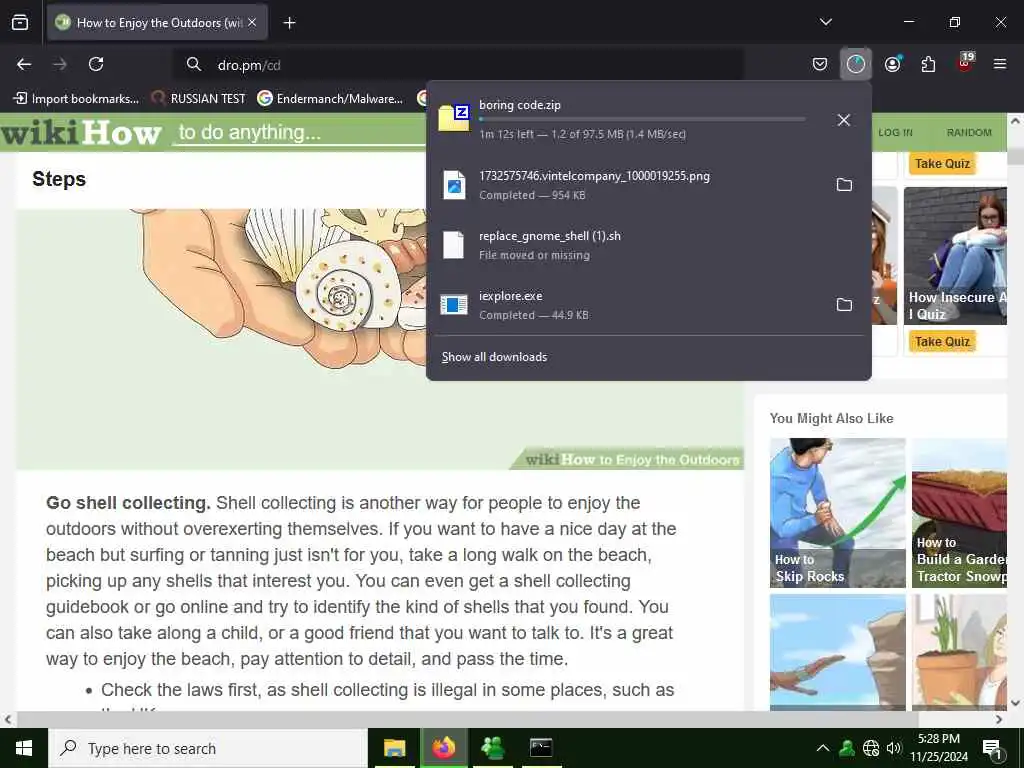This screenshot has height=768, width=1024.
Task: Click Show all downloads
Action: 494,357
